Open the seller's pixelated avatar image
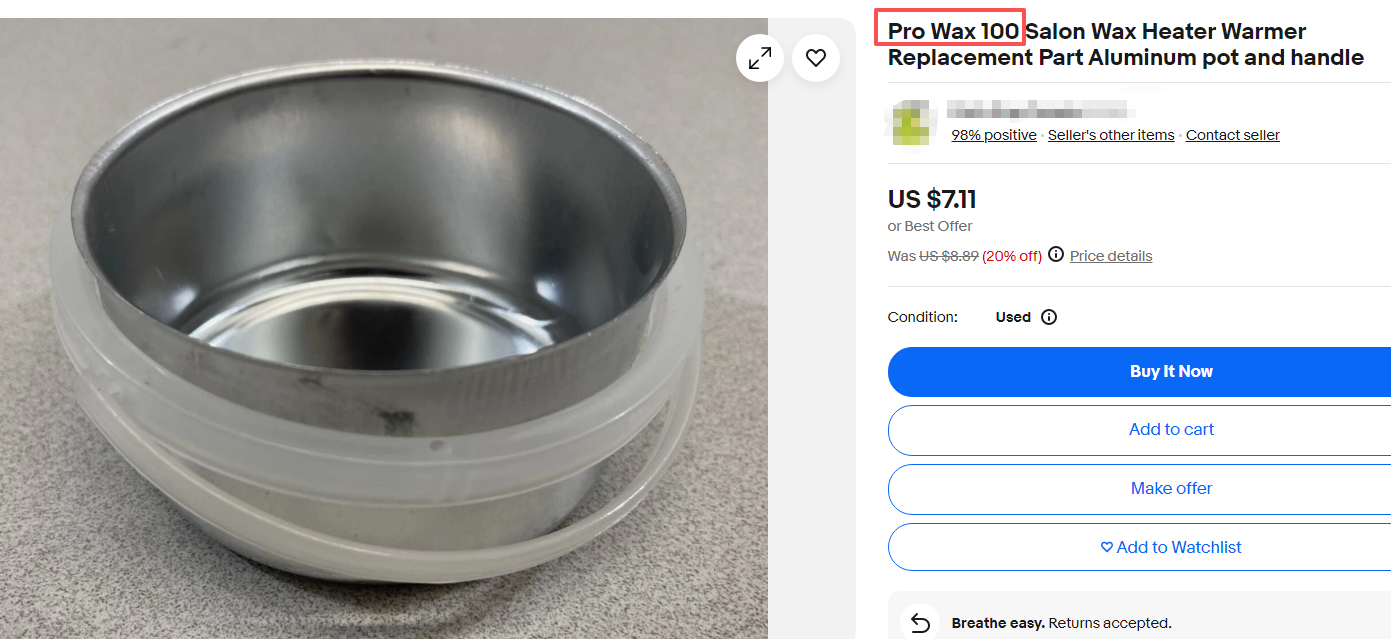1391x639 pixels. coord(910,123)
